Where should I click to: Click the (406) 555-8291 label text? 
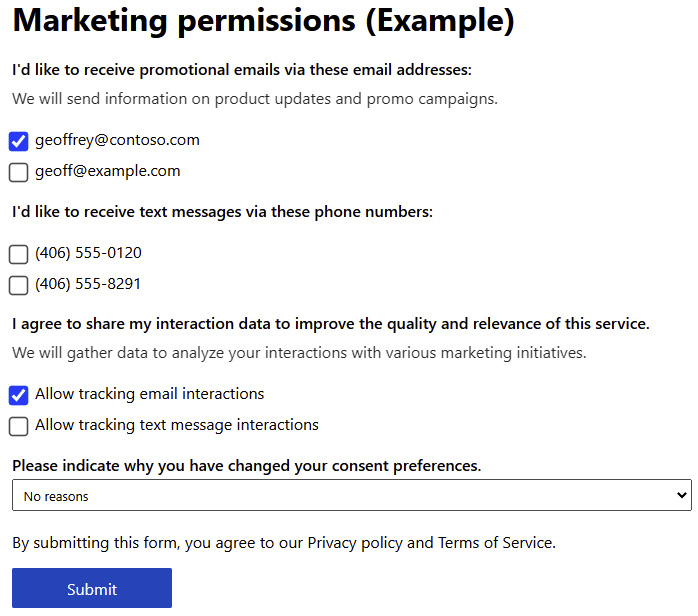tap(88, 284)
